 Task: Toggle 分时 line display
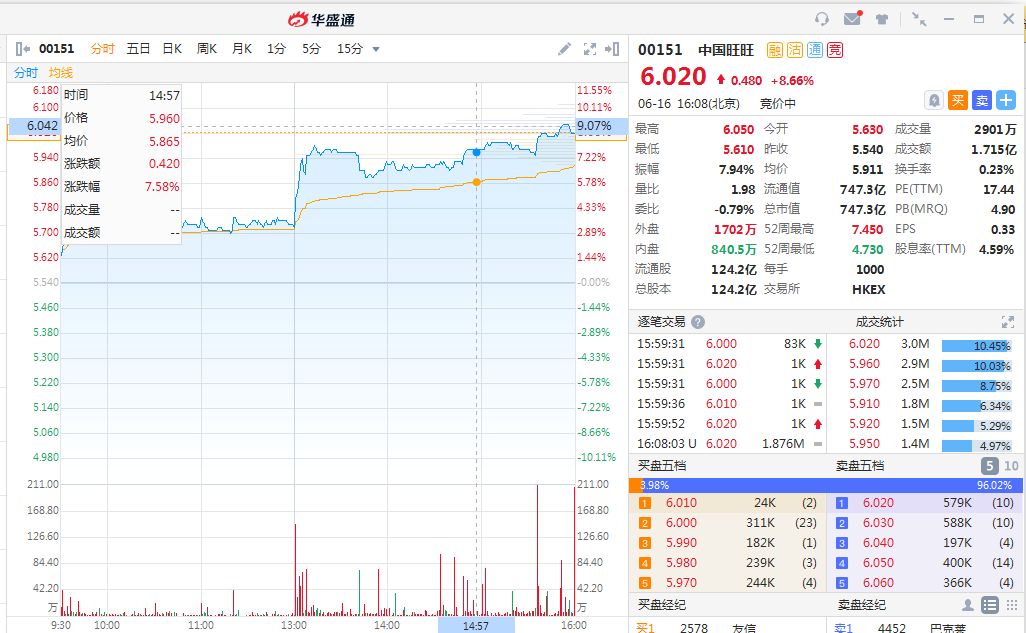coord(26,73)
